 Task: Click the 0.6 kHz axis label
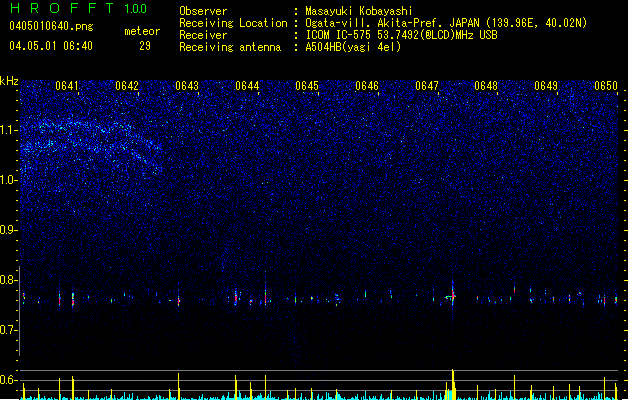point(9,380)
